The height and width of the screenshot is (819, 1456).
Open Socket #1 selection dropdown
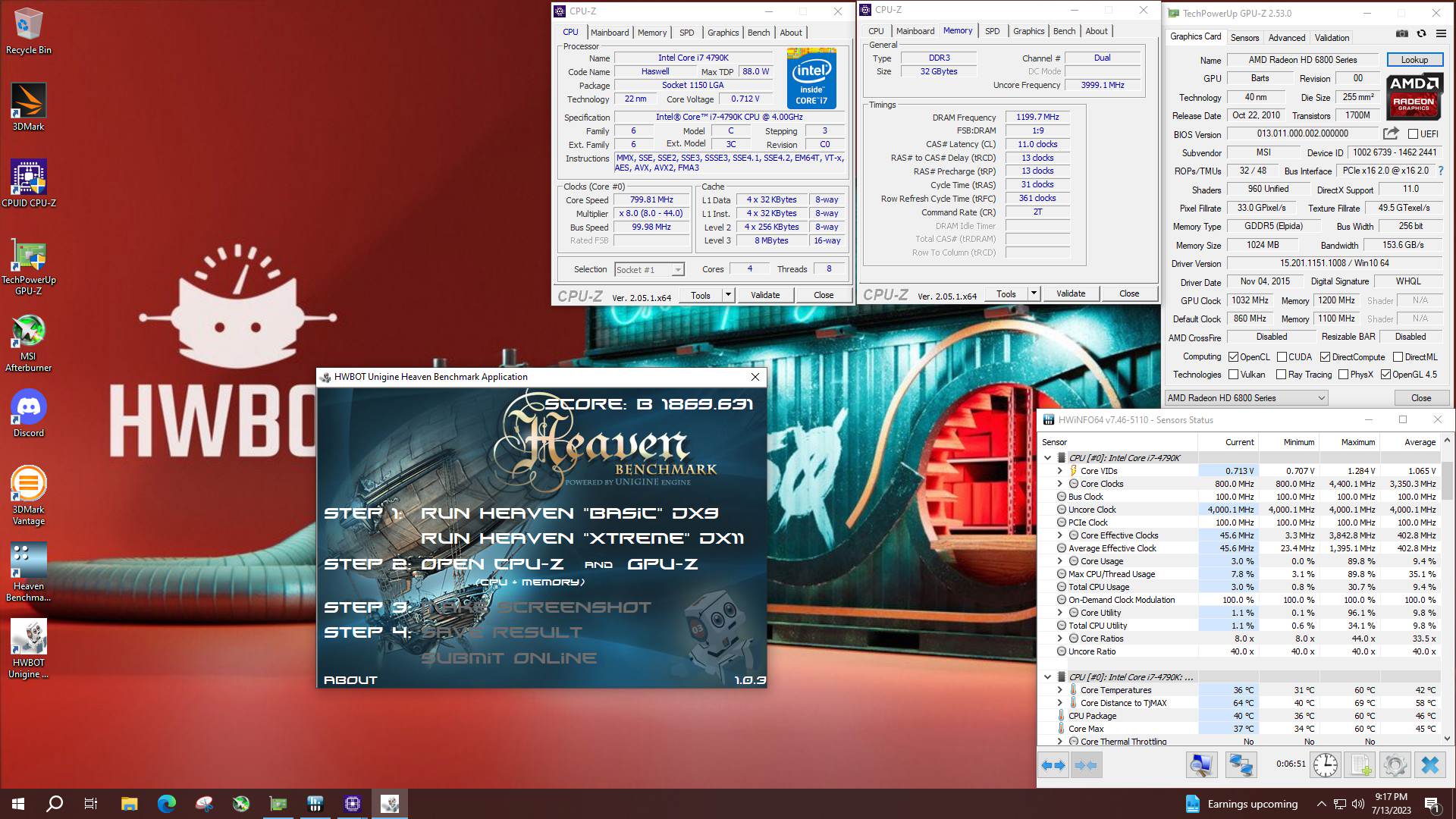click(649, 270)
